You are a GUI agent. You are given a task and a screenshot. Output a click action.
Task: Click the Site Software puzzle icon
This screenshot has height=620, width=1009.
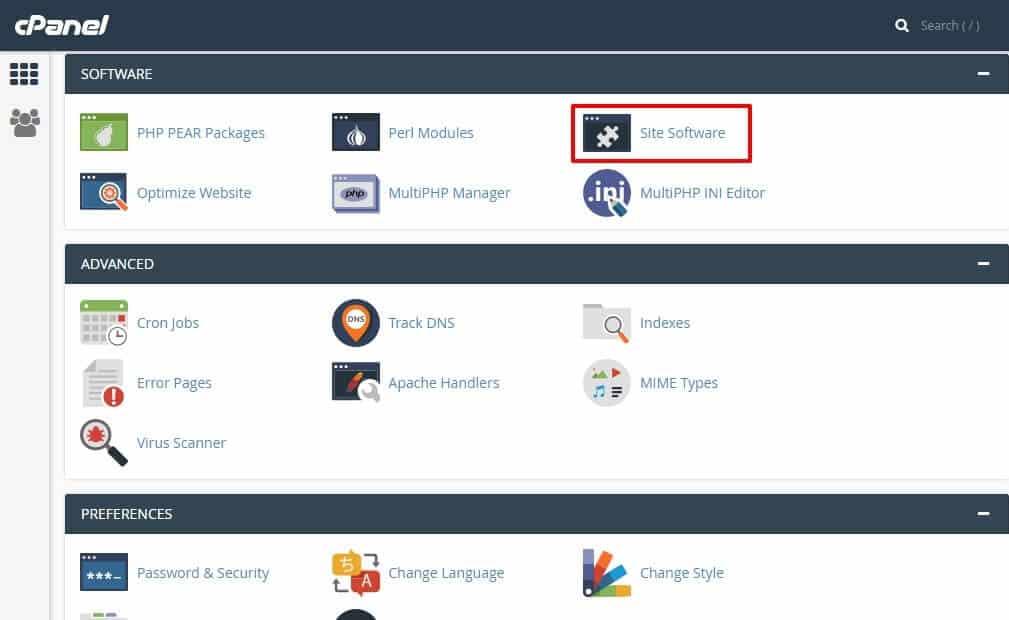click(606, 133)
